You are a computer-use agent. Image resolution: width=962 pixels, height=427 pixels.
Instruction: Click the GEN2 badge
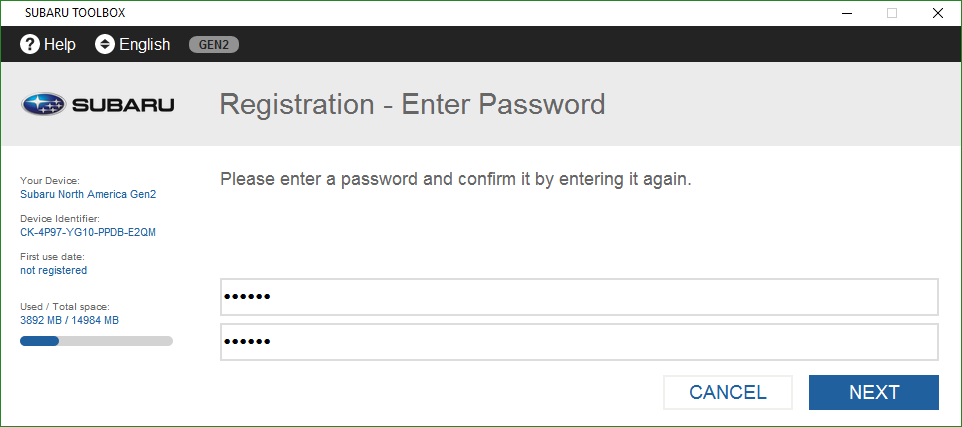point(214,44)
